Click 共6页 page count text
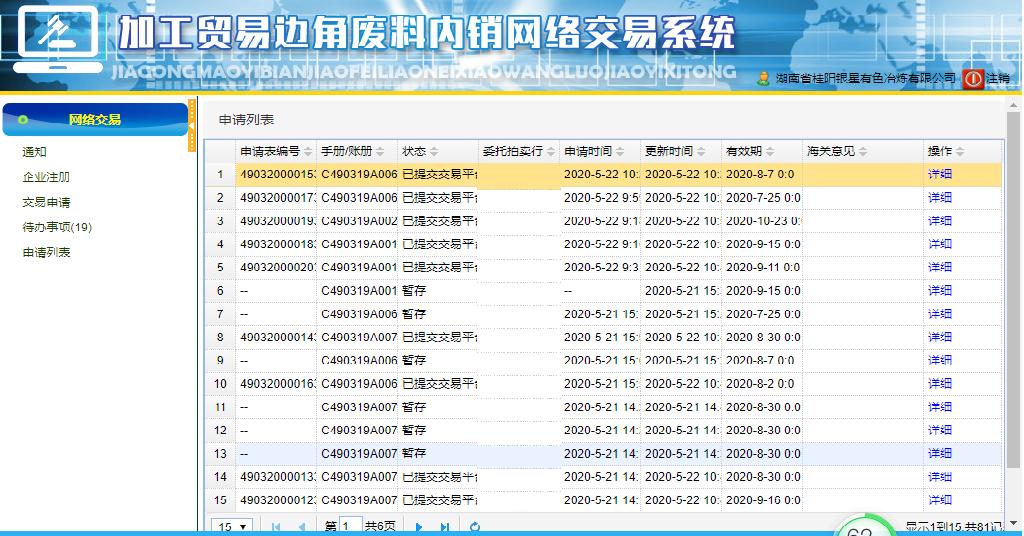 point(380,527)
